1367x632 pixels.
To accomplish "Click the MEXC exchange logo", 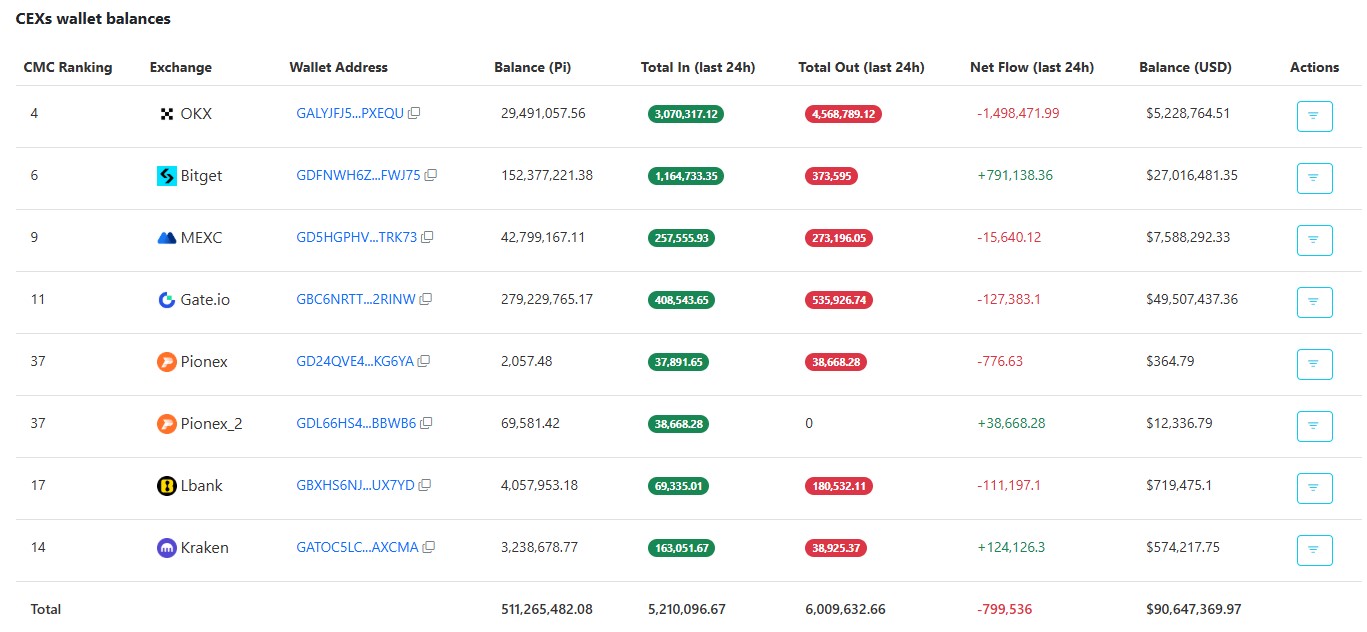I will (x=166, y=237).
